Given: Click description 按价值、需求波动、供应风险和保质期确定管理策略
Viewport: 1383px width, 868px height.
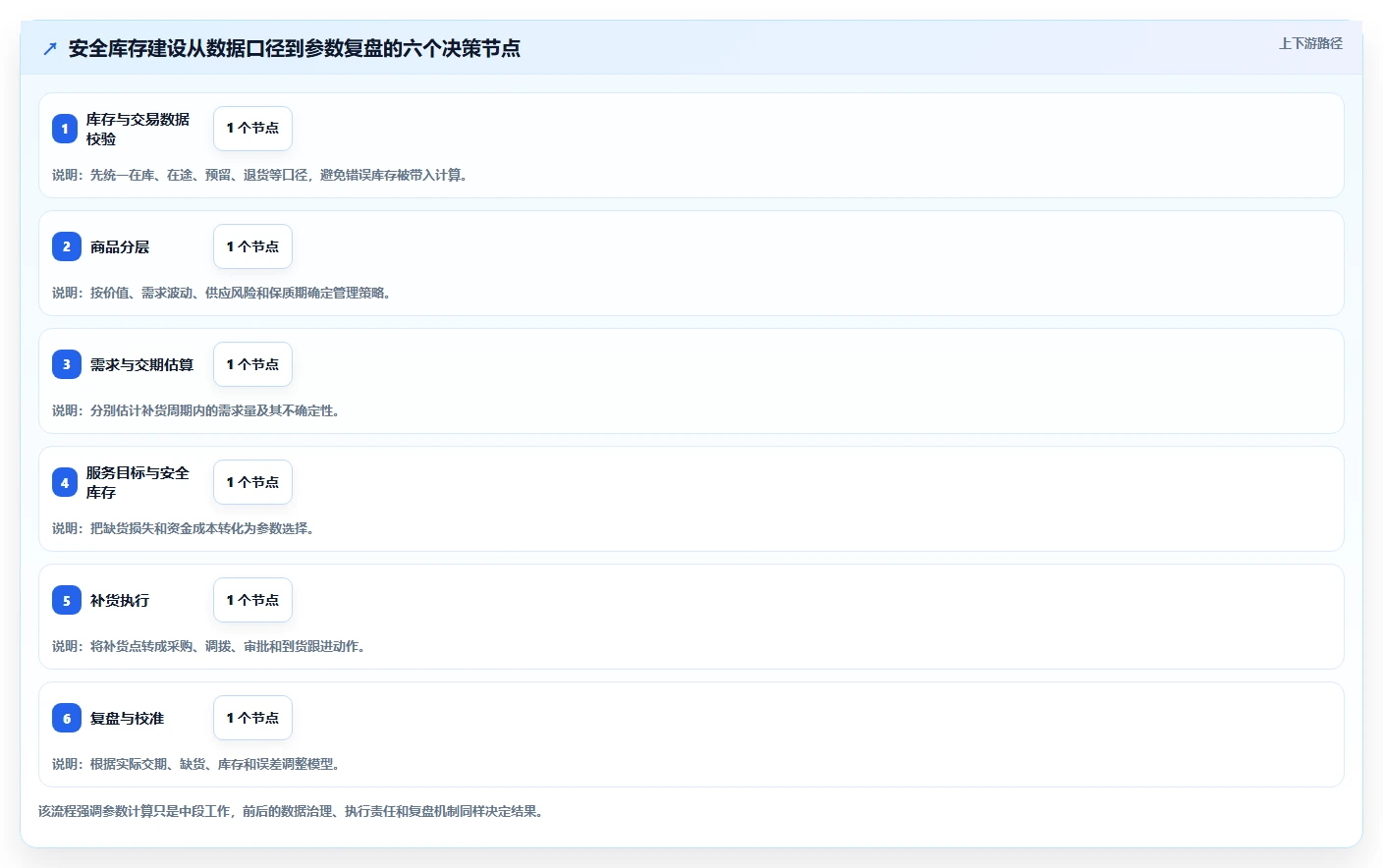Looking at the screenshot, I should point(222,293).
